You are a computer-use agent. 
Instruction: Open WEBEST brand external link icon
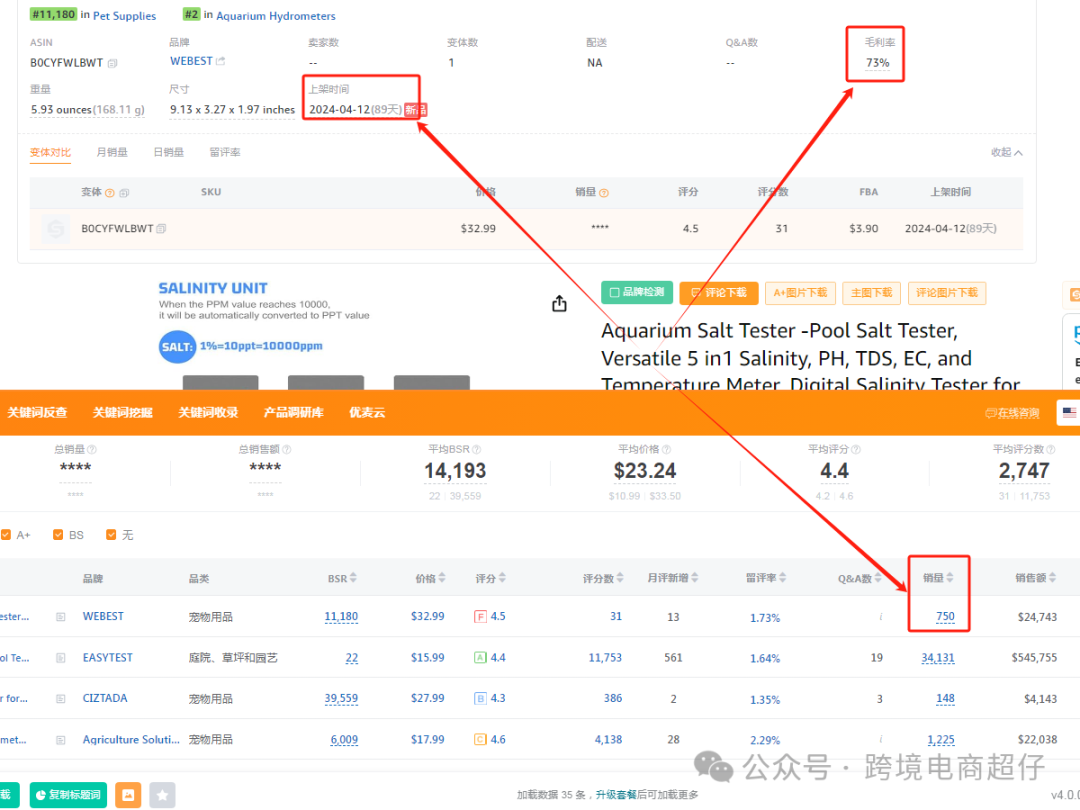[x=221, y=61]
